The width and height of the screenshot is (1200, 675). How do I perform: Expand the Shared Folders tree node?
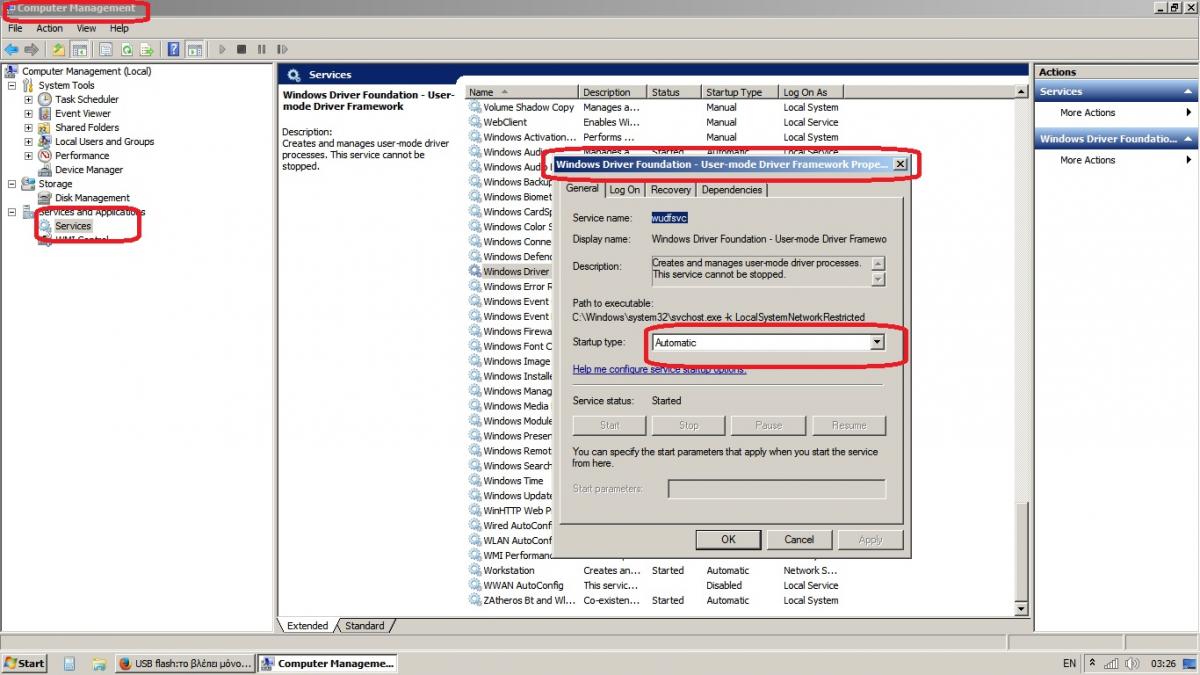tap(28, 127)
